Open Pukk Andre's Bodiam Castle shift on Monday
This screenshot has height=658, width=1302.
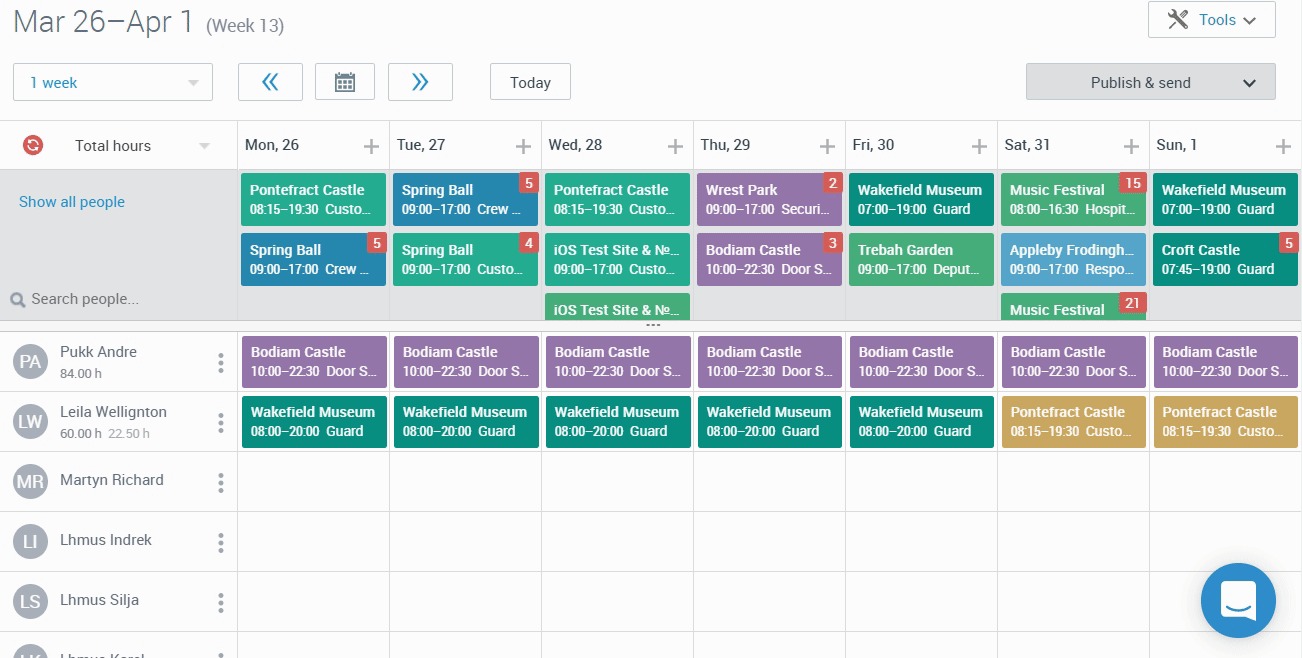click(313, 361)
